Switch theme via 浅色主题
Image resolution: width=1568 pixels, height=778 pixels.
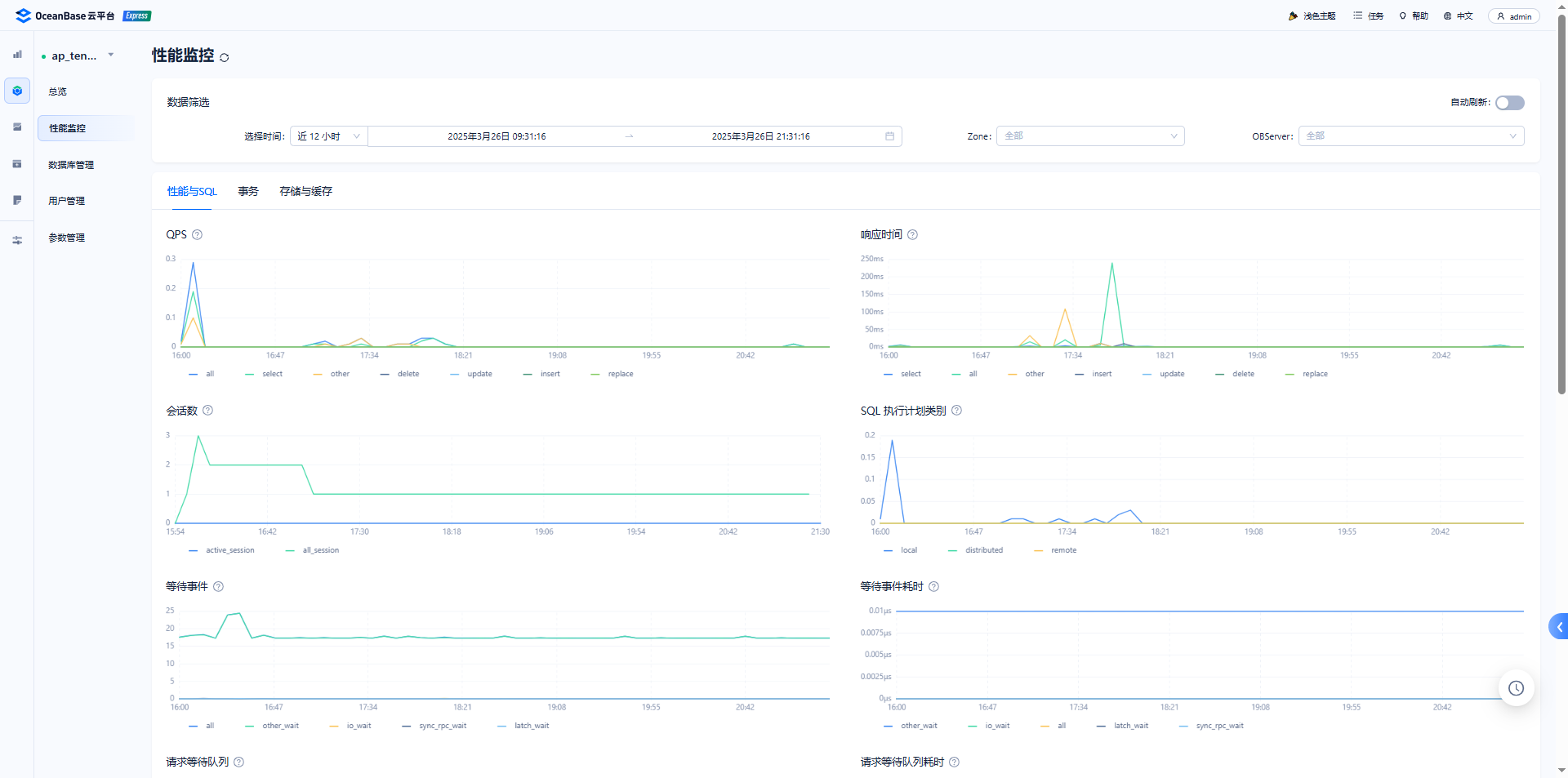click(x=1312, y=16)
